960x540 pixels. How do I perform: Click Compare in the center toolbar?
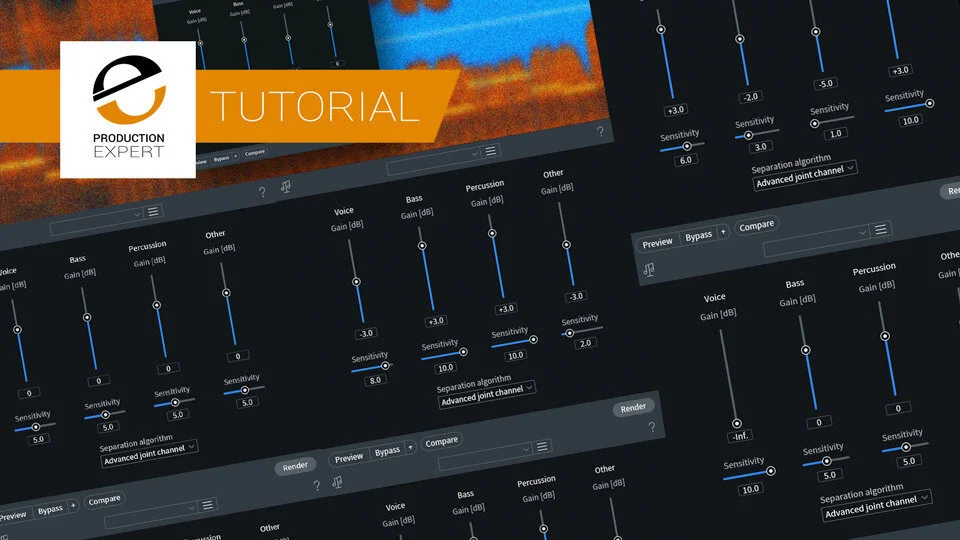[x=441, y=441]
